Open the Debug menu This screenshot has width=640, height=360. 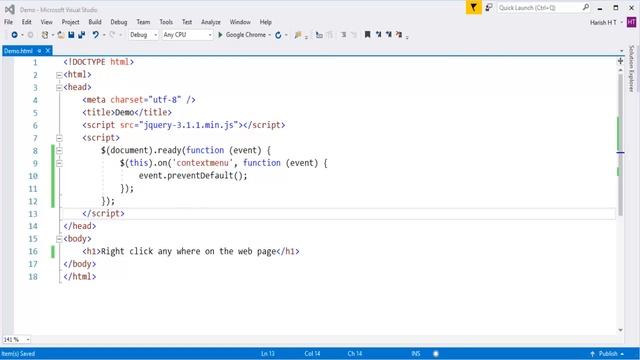pos(119,22)
